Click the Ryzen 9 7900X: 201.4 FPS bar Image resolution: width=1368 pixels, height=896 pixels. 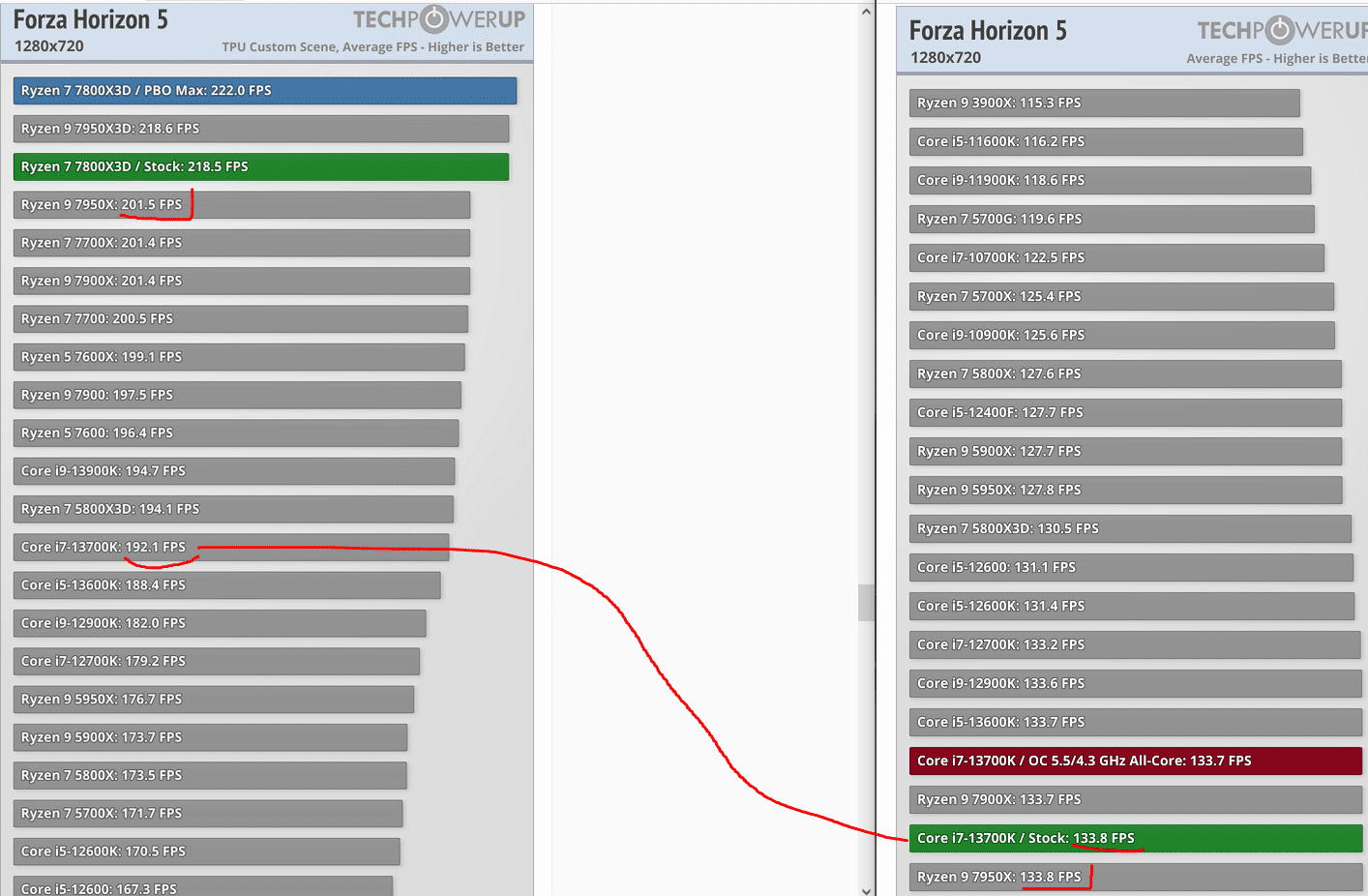point(242,281)
